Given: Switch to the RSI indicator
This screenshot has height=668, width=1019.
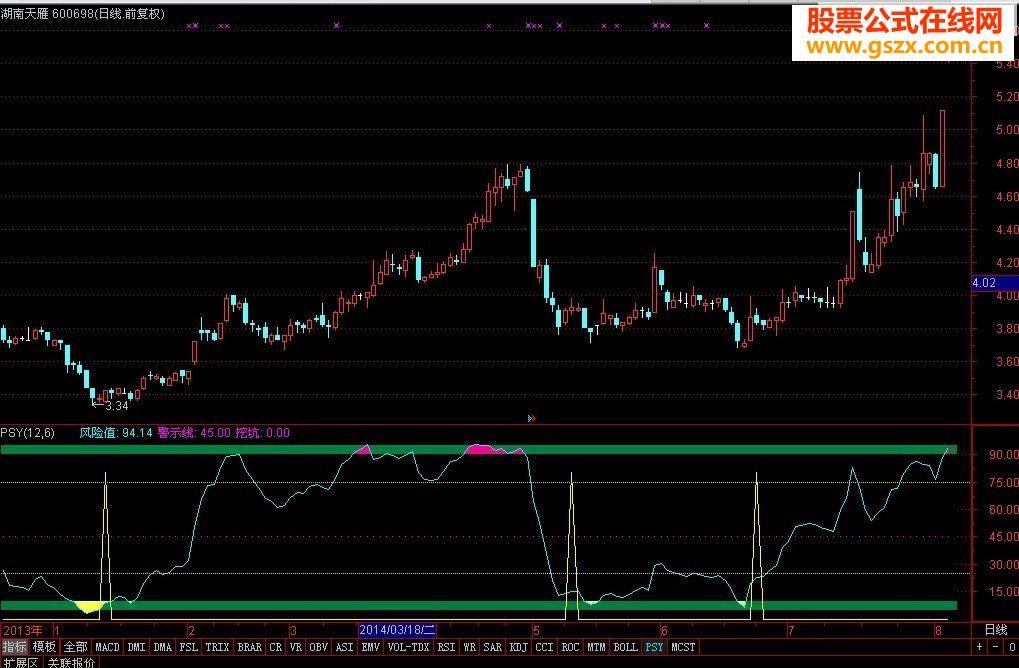Looking at the screenshot, I should point(446,647).
